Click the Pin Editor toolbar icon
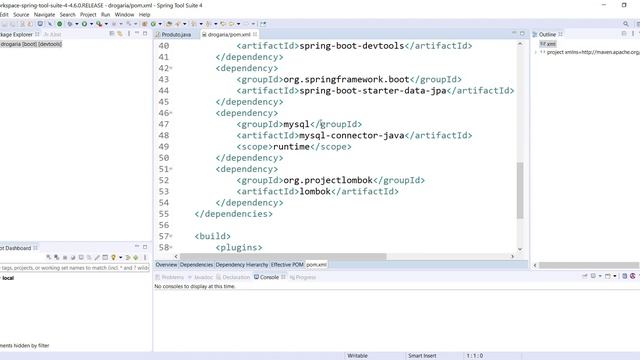Screen dimensions: 640x360 pyautogui.click(x=263, y=24)
